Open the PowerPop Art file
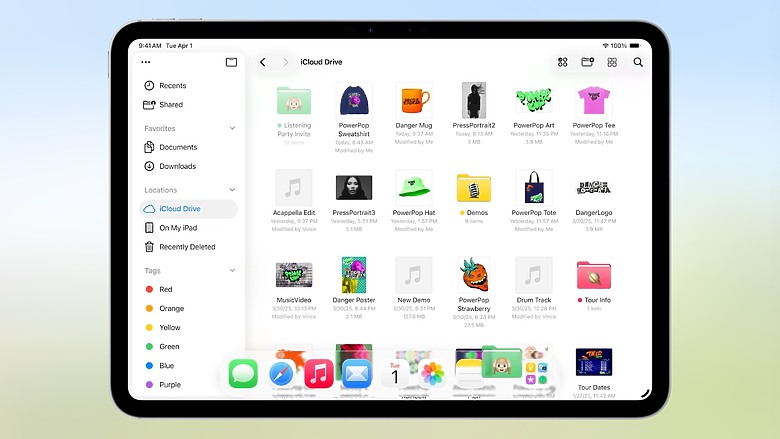Screen dimensions: 780x439 point(534,100)
